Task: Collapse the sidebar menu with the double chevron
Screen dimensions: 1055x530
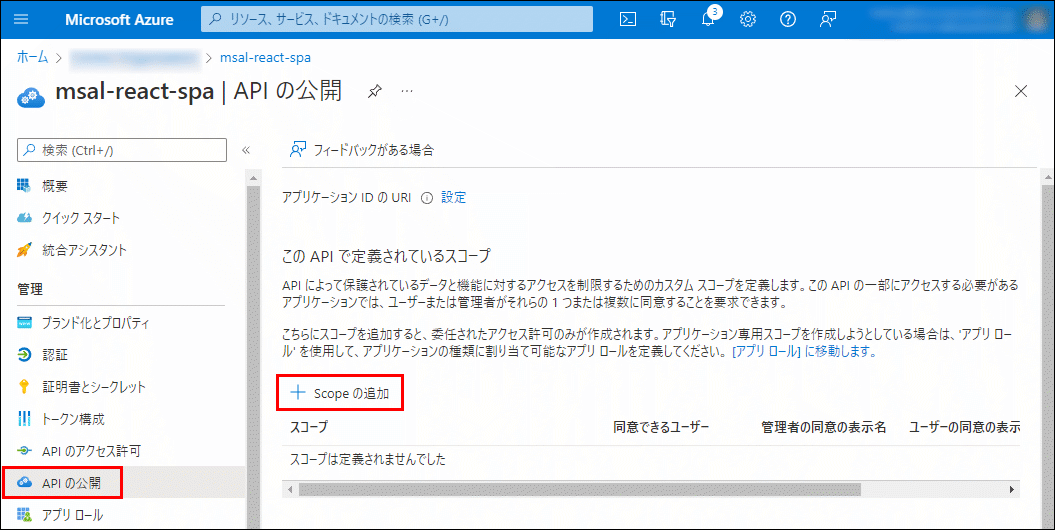Action: (x=246, y=150)
